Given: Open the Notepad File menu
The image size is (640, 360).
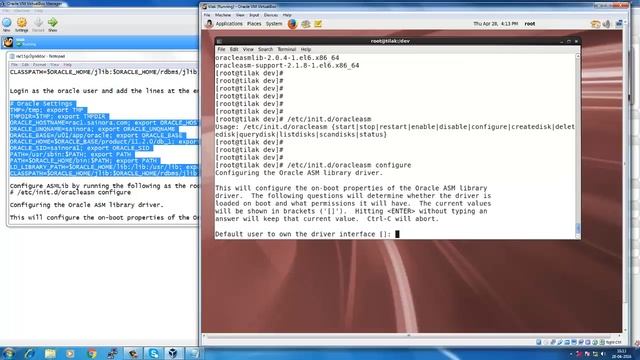Looking at the screenshot, I should click(x=14, y=64).
